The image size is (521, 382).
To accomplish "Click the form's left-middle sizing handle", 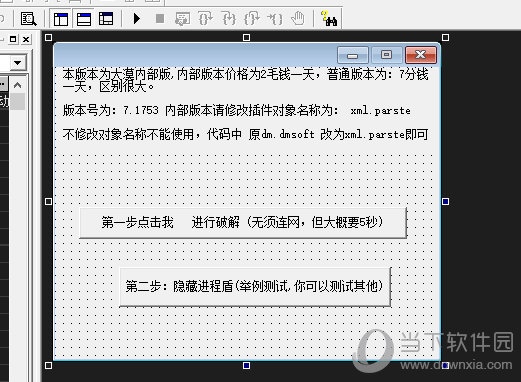I will tap(48, 201).
